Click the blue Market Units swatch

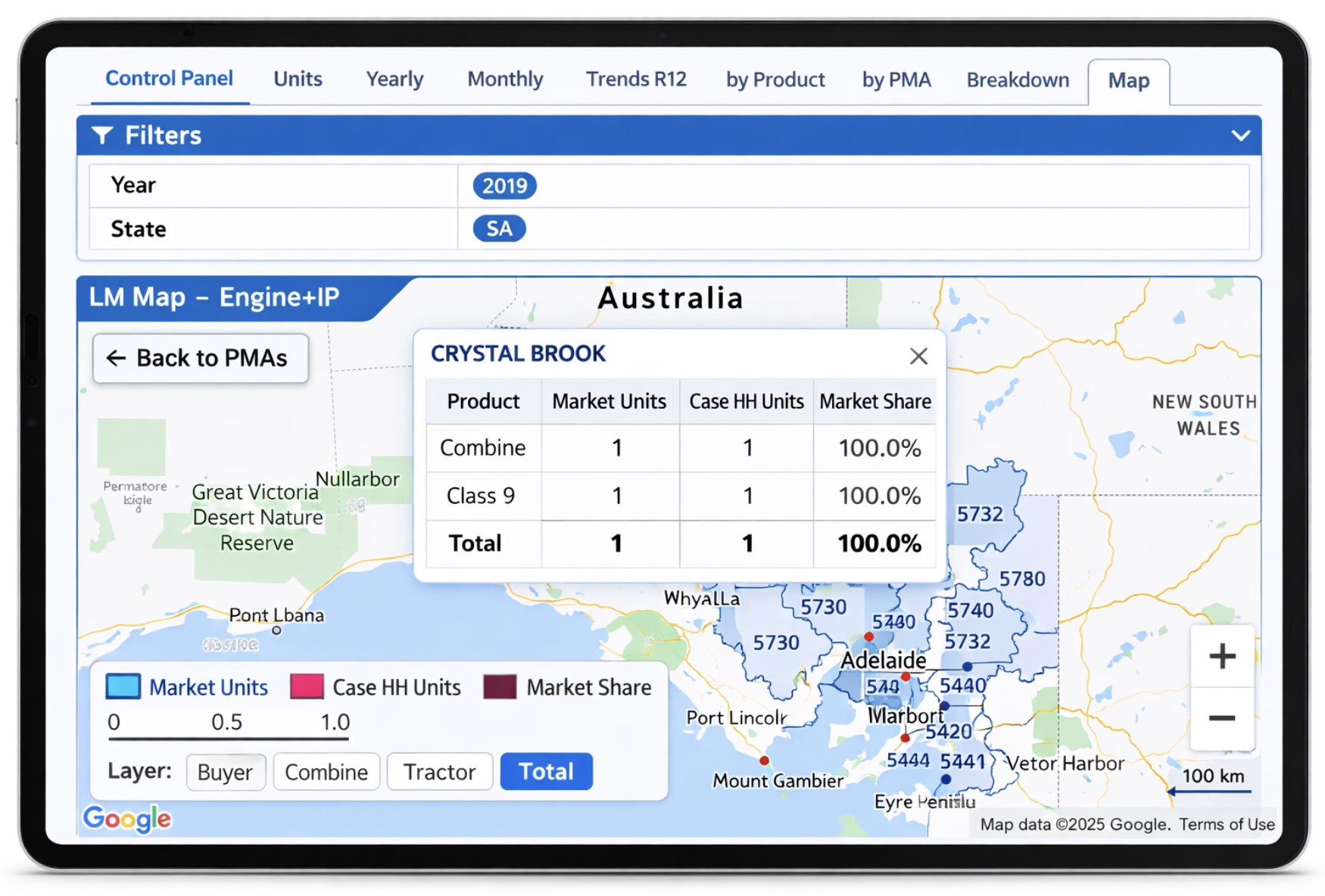tap(123, 686)
